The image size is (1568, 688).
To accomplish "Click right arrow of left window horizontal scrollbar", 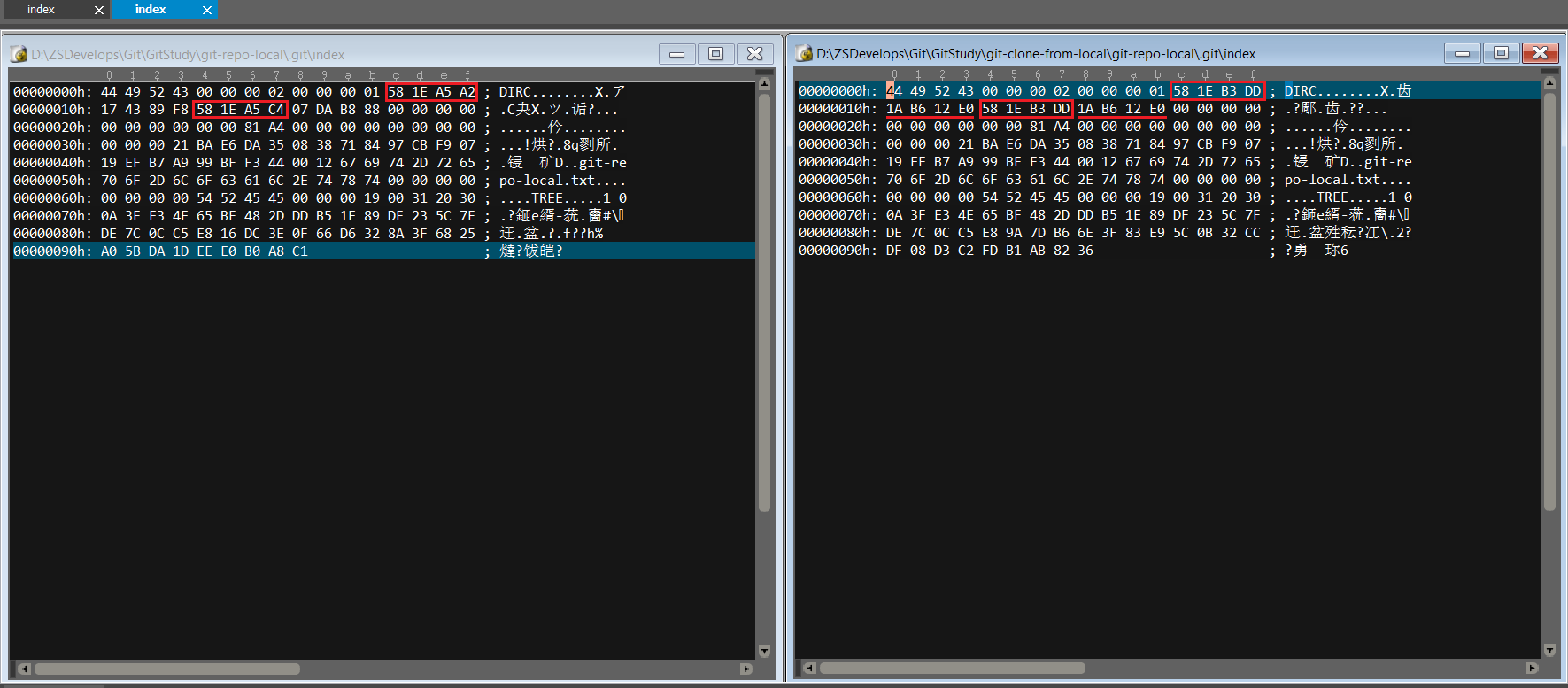I will pyautogui.click(x=747, y=669).
